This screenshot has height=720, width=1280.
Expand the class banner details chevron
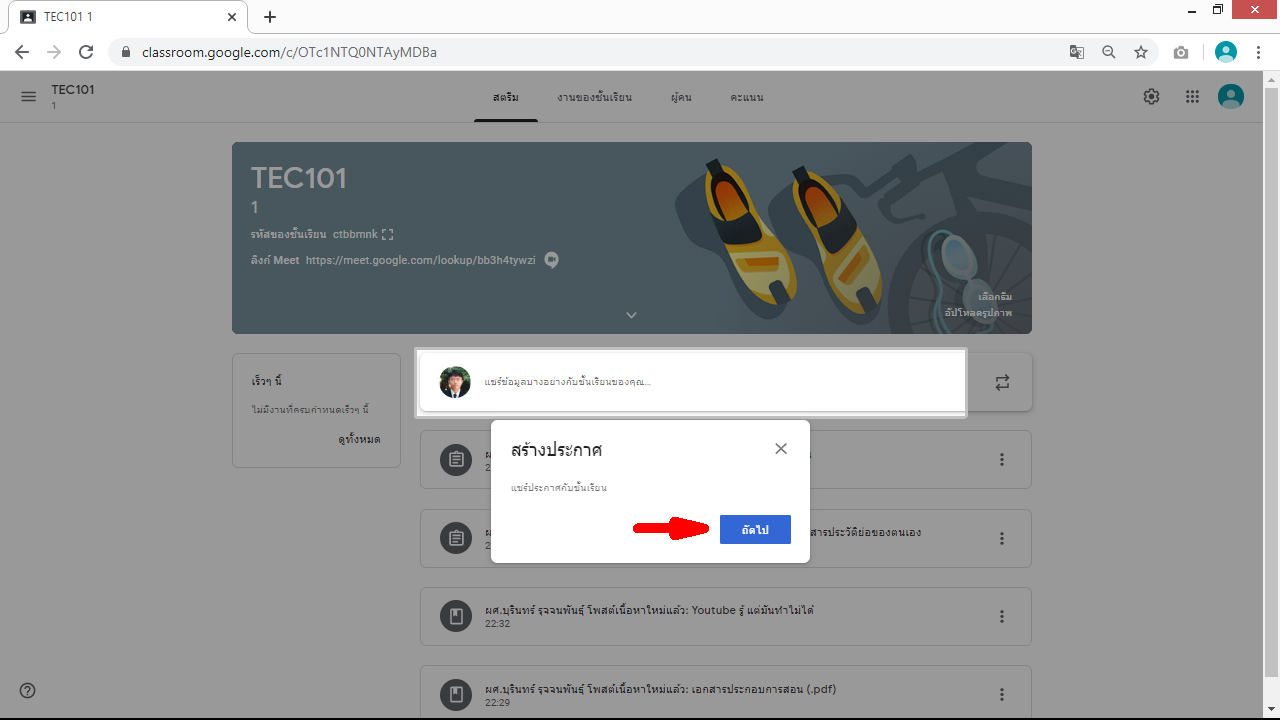click(631, 315)
